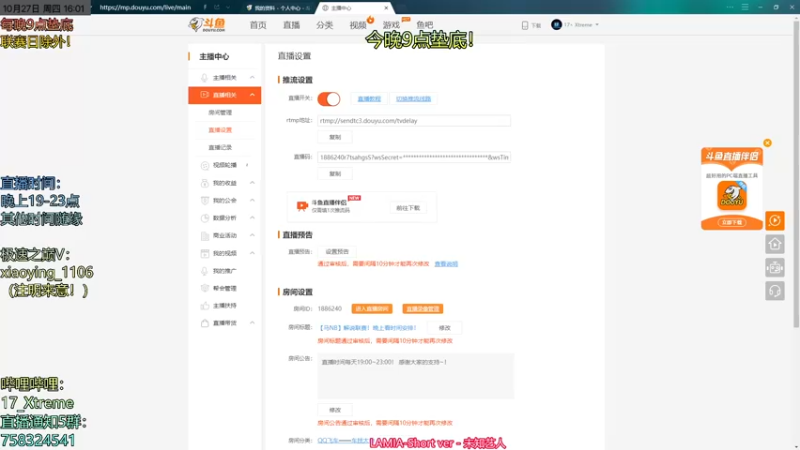Screen dimensions: 800x450
Task: Click the orange 进入直播间 button
Action: pos(372,309)
